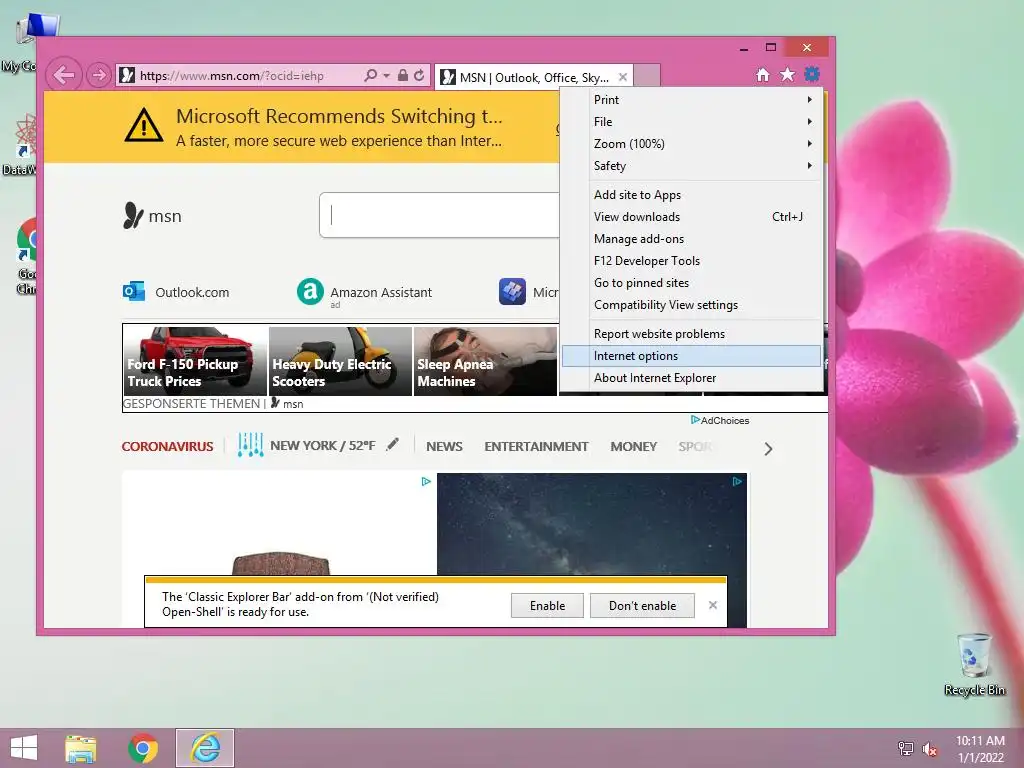Select Report website problems
This screenshot has width=1024, height=768.
tap(692, 334)
